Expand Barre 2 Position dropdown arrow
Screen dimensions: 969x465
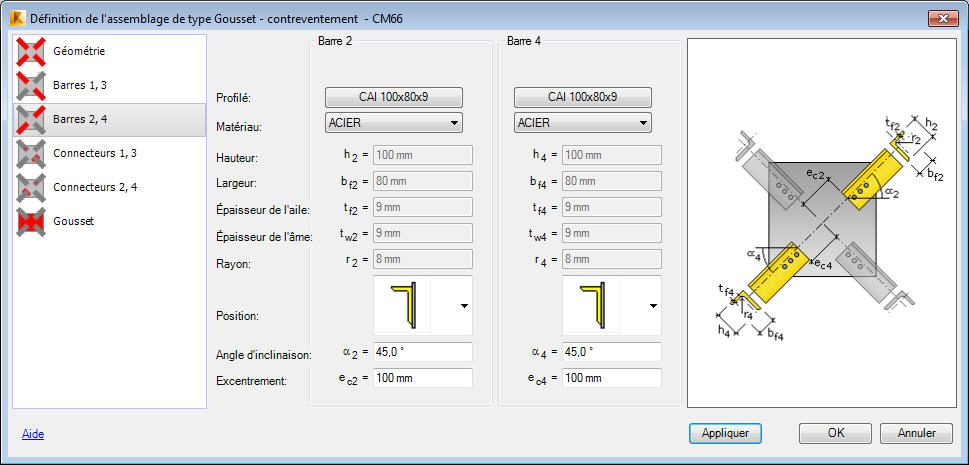(465, 305)
